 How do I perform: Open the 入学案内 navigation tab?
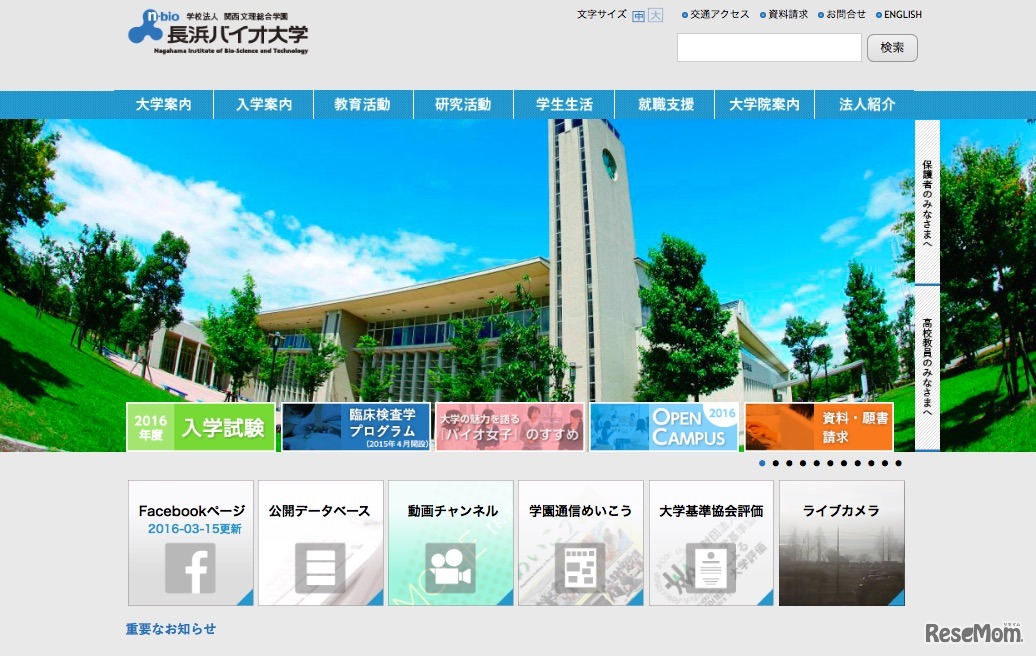pyautogui.click(x=263, y=104)
